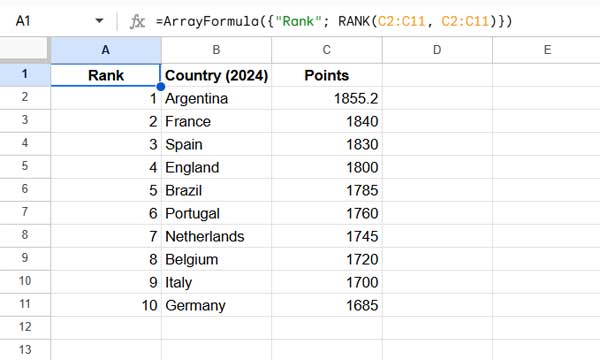Select the Italy cell

pos(216,282)
